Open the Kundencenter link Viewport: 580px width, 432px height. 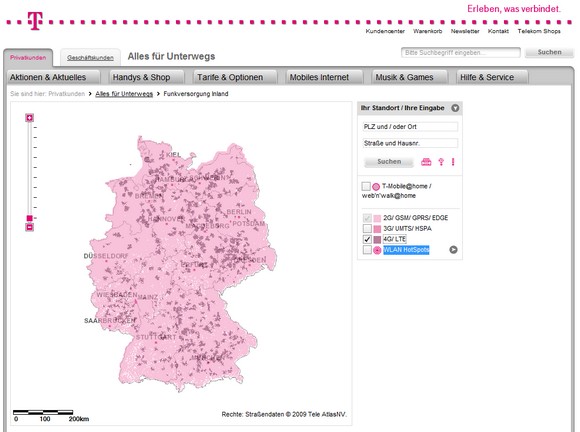(x=385, y=31)
